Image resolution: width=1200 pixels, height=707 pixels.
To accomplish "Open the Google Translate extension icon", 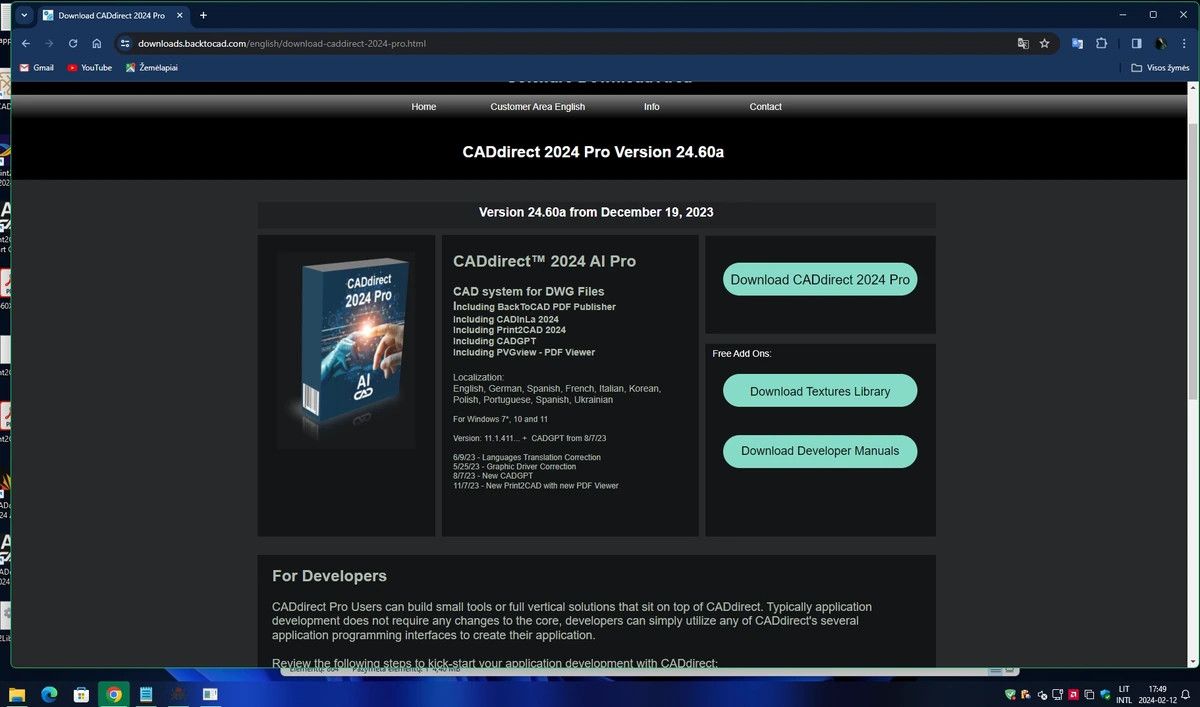I will pos(1077,44).
